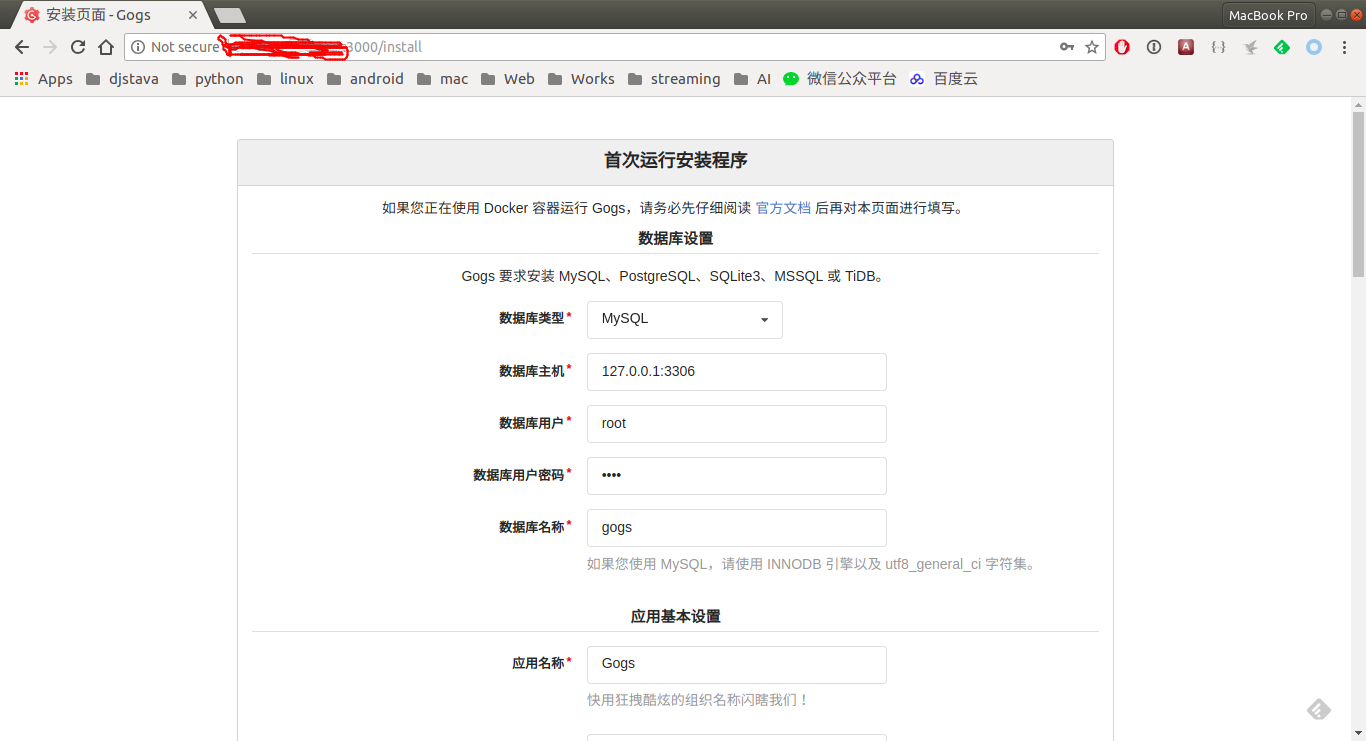Click the Gogs 要求安装 MySQL requirement text

(x=675, y=276)
